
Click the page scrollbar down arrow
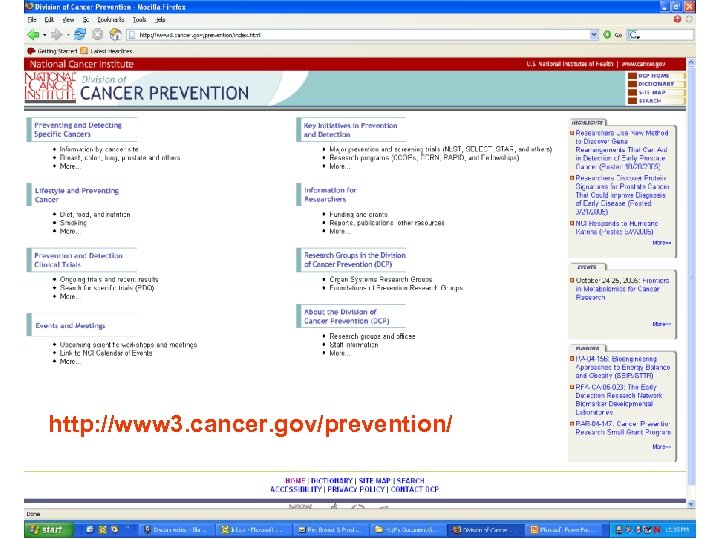click(691, 504)
